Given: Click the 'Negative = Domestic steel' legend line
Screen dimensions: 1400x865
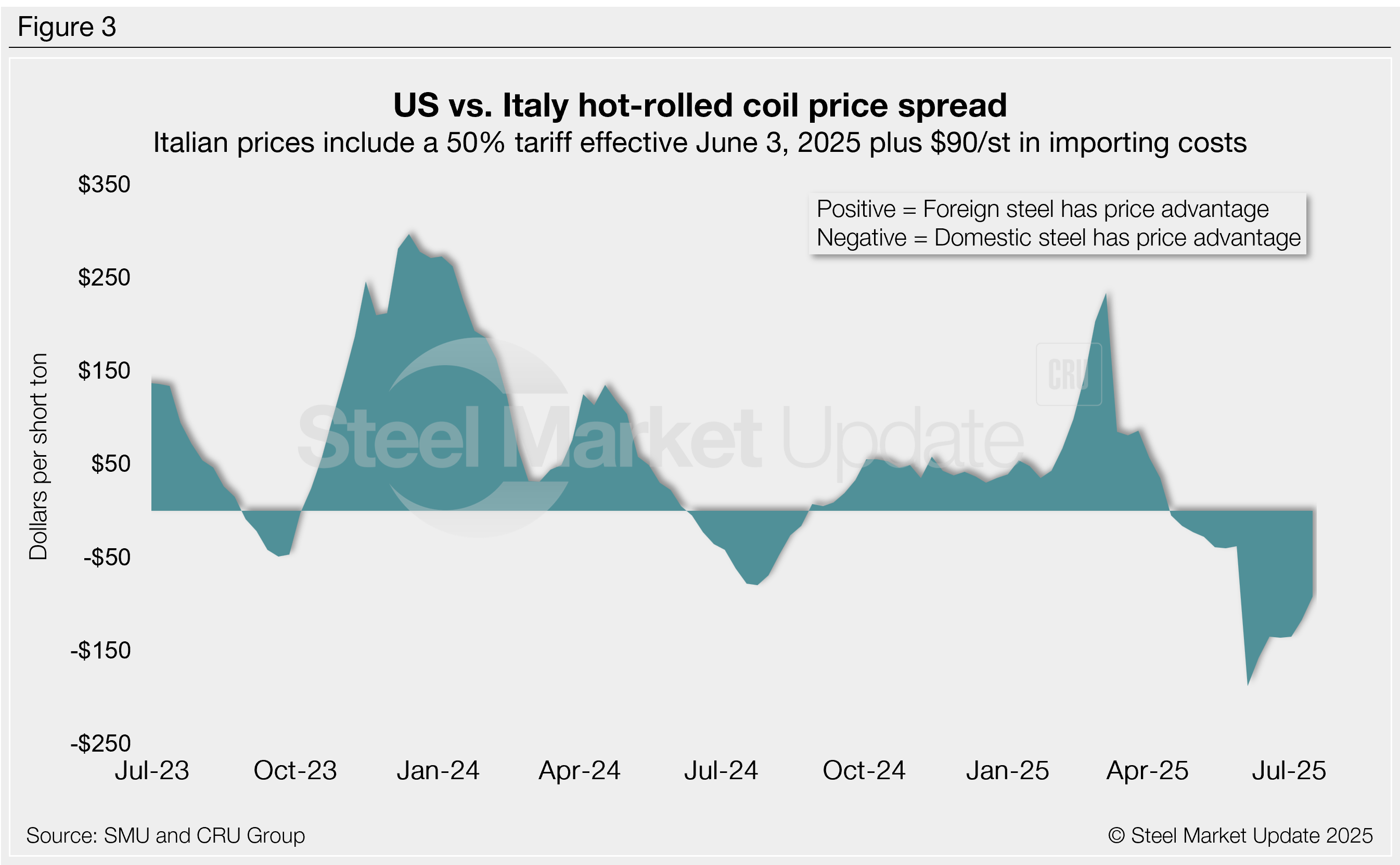Looking at the screenshot, I should [1058, 238].
